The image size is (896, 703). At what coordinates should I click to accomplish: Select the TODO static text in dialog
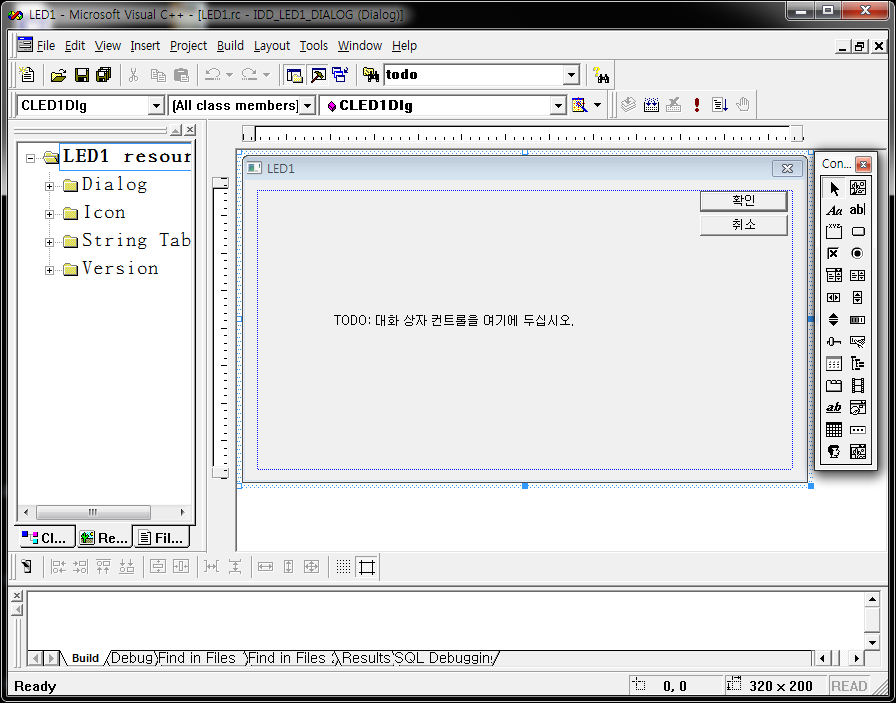coord(454,320)
